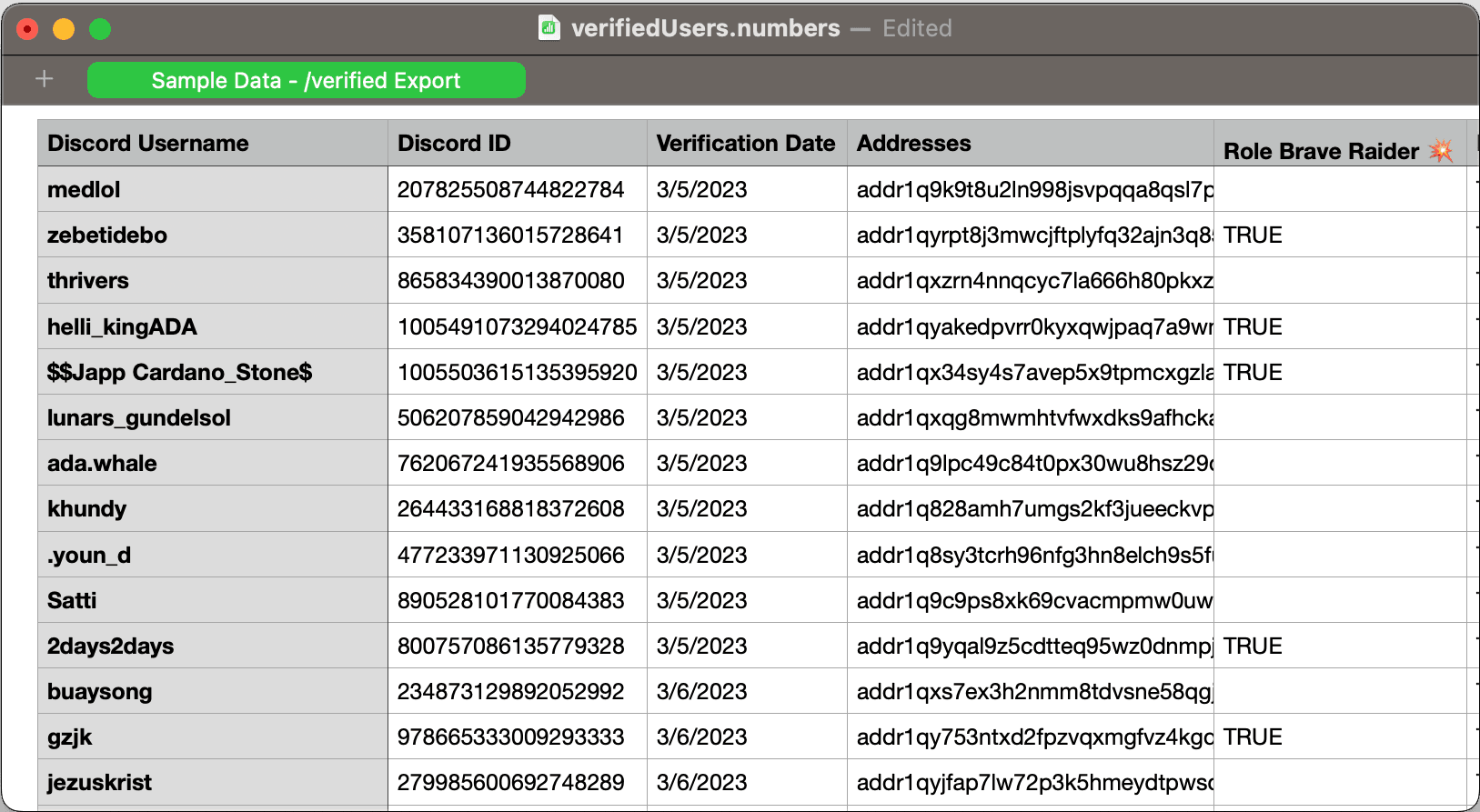Select Discord ID 358107136015728641
Viewport: 1480px width, 812px height.
click(518, 235)
